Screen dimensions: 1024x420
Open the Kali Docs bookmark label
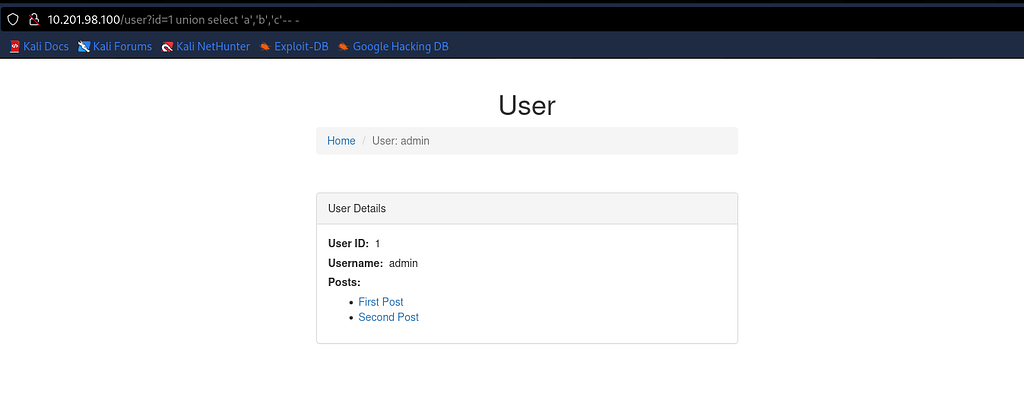point(46,46)
